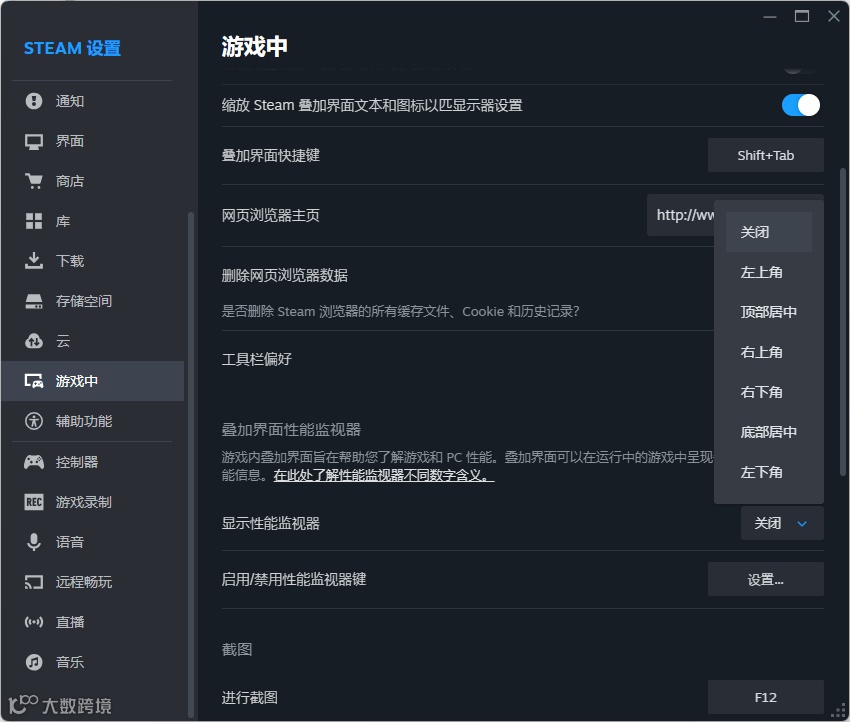Click the 存储空间 drive icon
Viewport: 850px width, 722px height.
point(34,301)
